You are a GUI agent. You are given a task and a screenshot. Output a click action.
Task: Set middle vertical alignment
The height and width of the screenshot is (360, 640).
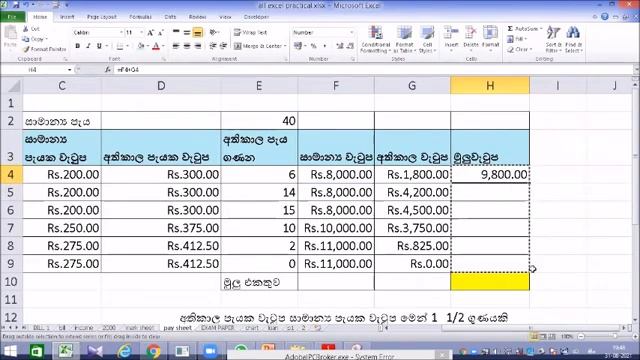[x=187, y=32]
